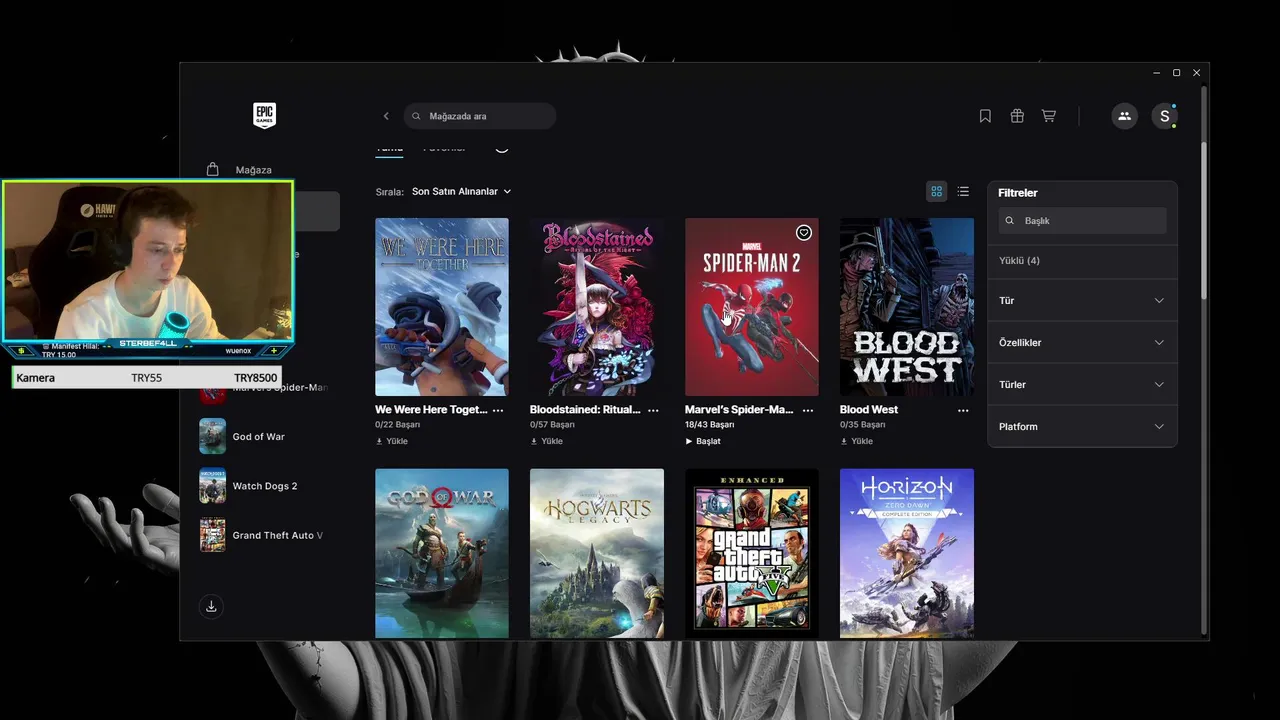Expand the Platform filter

pyautogui.click(x=1082, y=426)
